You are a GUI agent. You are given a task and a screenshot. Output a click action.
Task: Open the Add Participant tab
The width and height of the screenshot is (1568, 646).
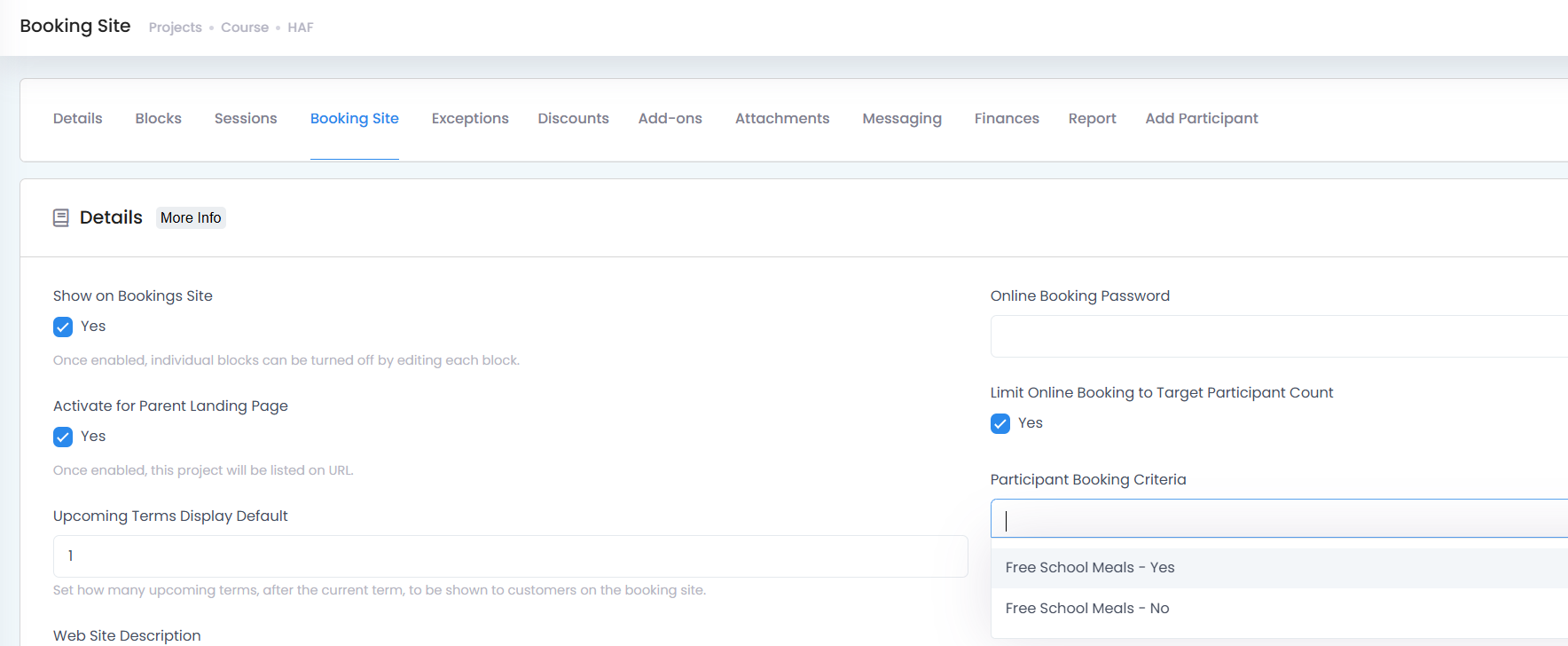pos(1202,119)
